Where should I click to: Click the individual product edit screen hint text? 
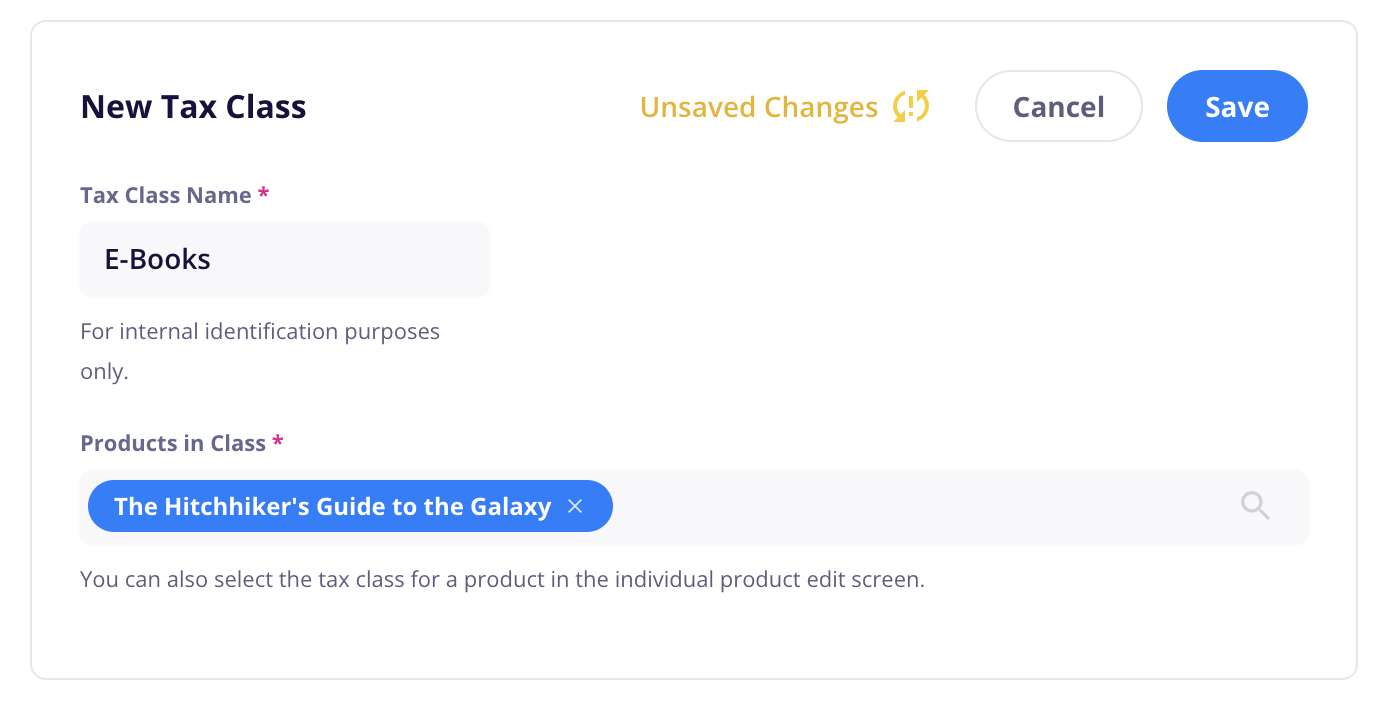[502, 579]
